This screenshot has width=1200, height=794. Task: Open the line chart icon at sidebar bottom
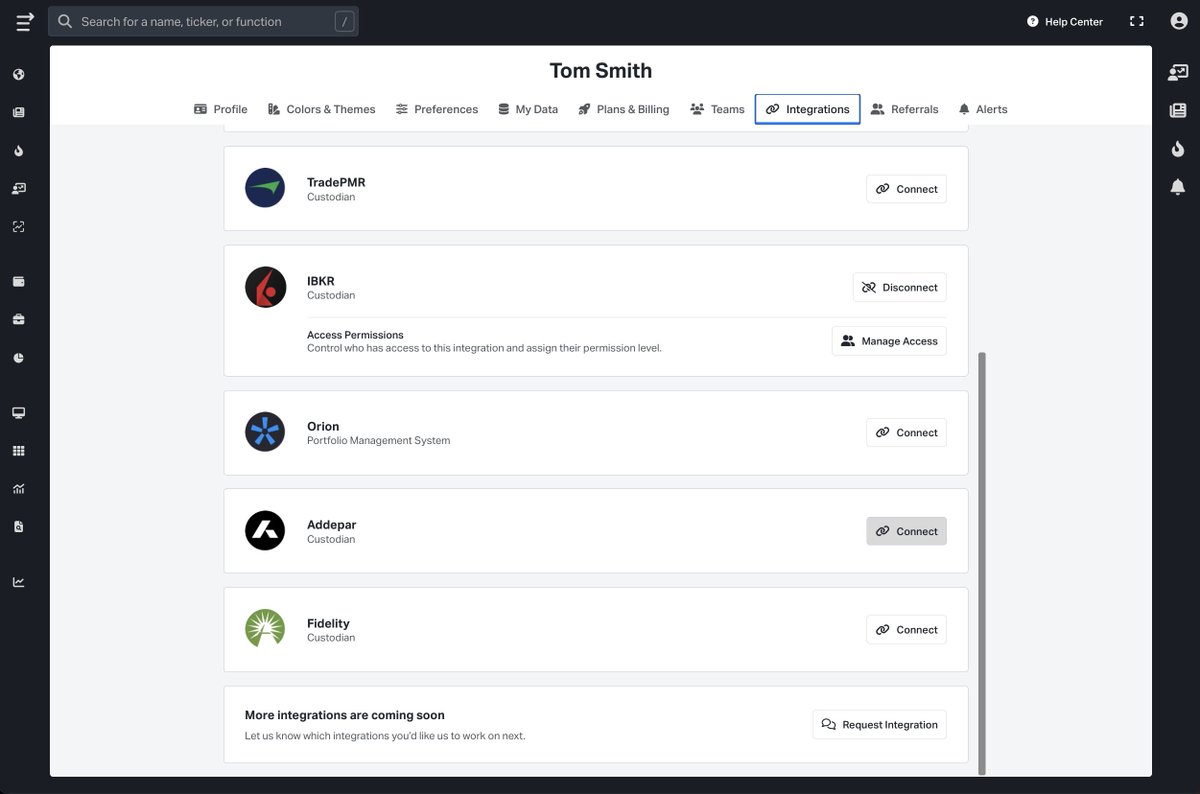(x=17, y=581)
